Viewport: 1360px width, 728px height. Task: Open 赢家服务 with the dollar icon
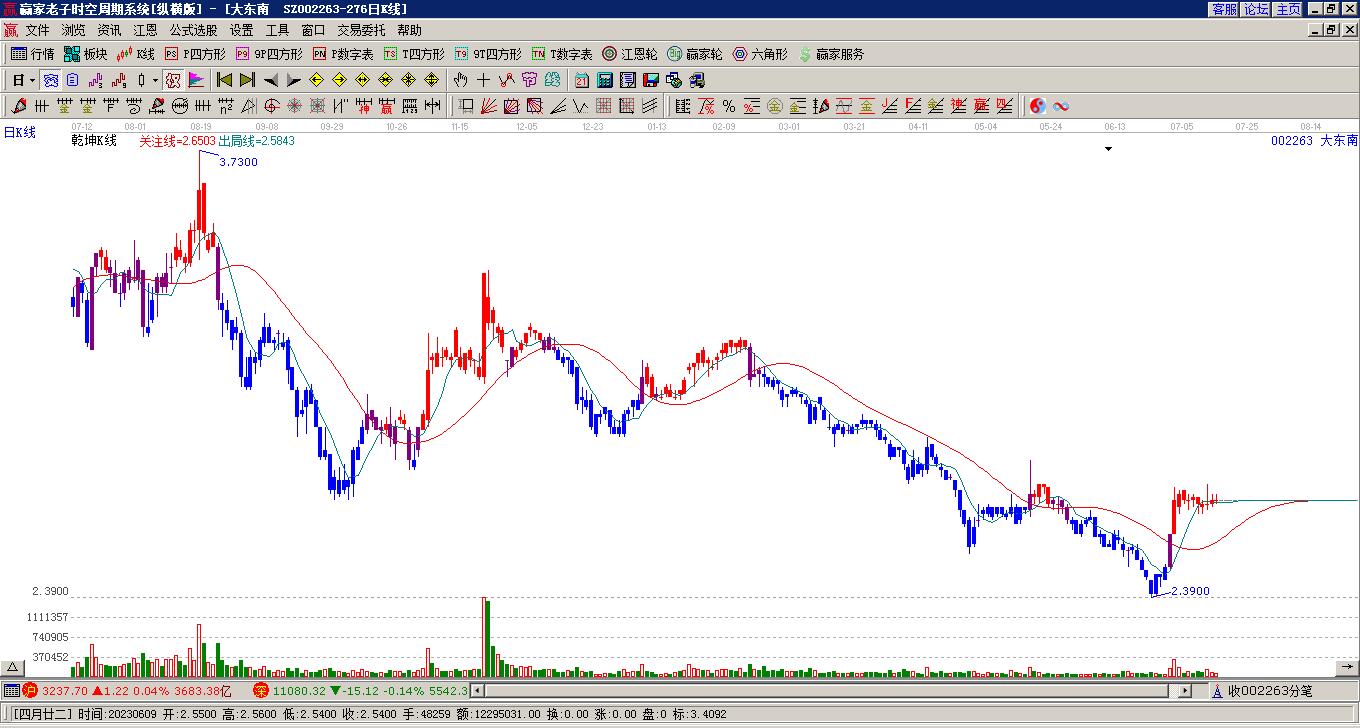(831, 54)
